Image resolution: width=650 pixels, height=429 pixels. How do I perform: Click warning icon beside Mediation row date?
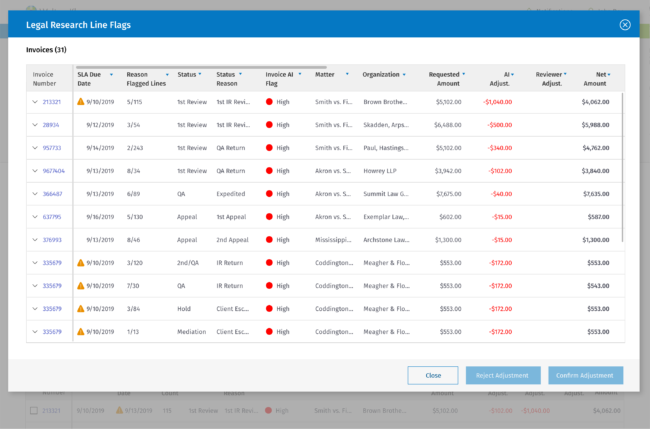[81, 332]
